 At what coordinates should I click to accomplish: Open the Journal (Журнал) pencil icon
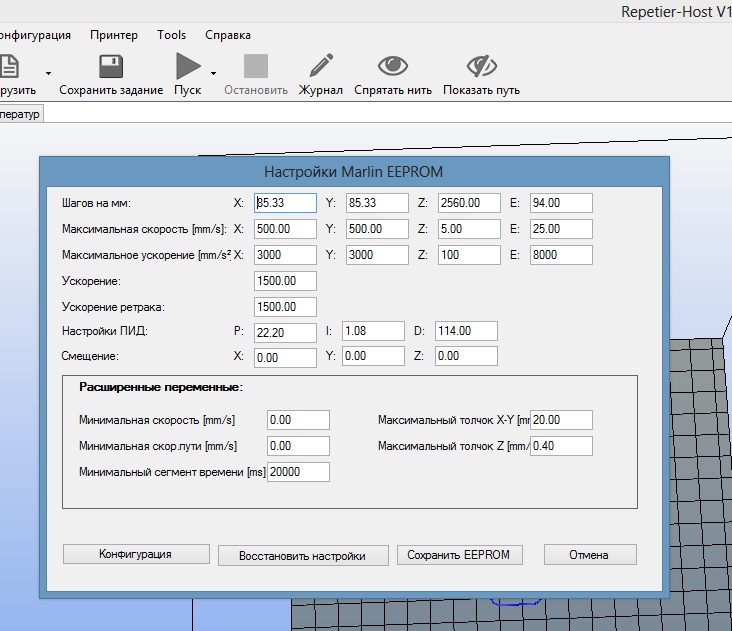pos(321,67)
